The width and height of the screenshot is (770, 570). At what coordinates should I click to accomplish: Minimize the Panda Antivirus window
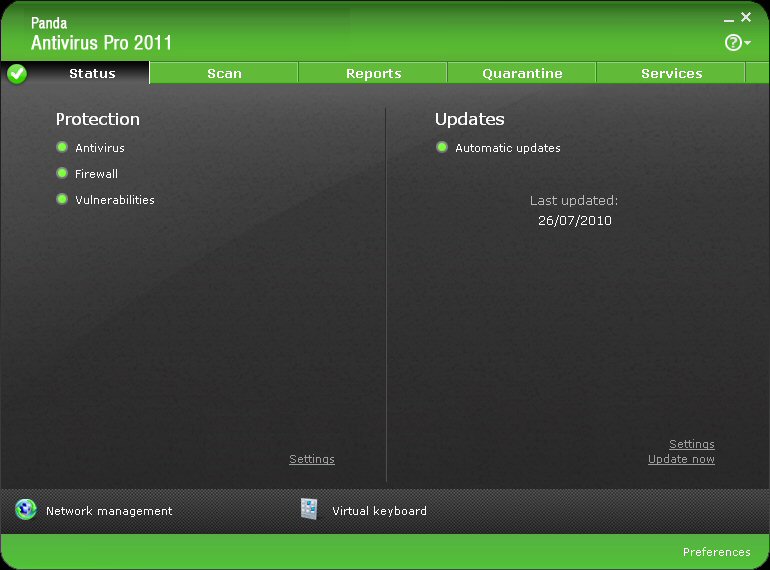(x=729, y=20)
